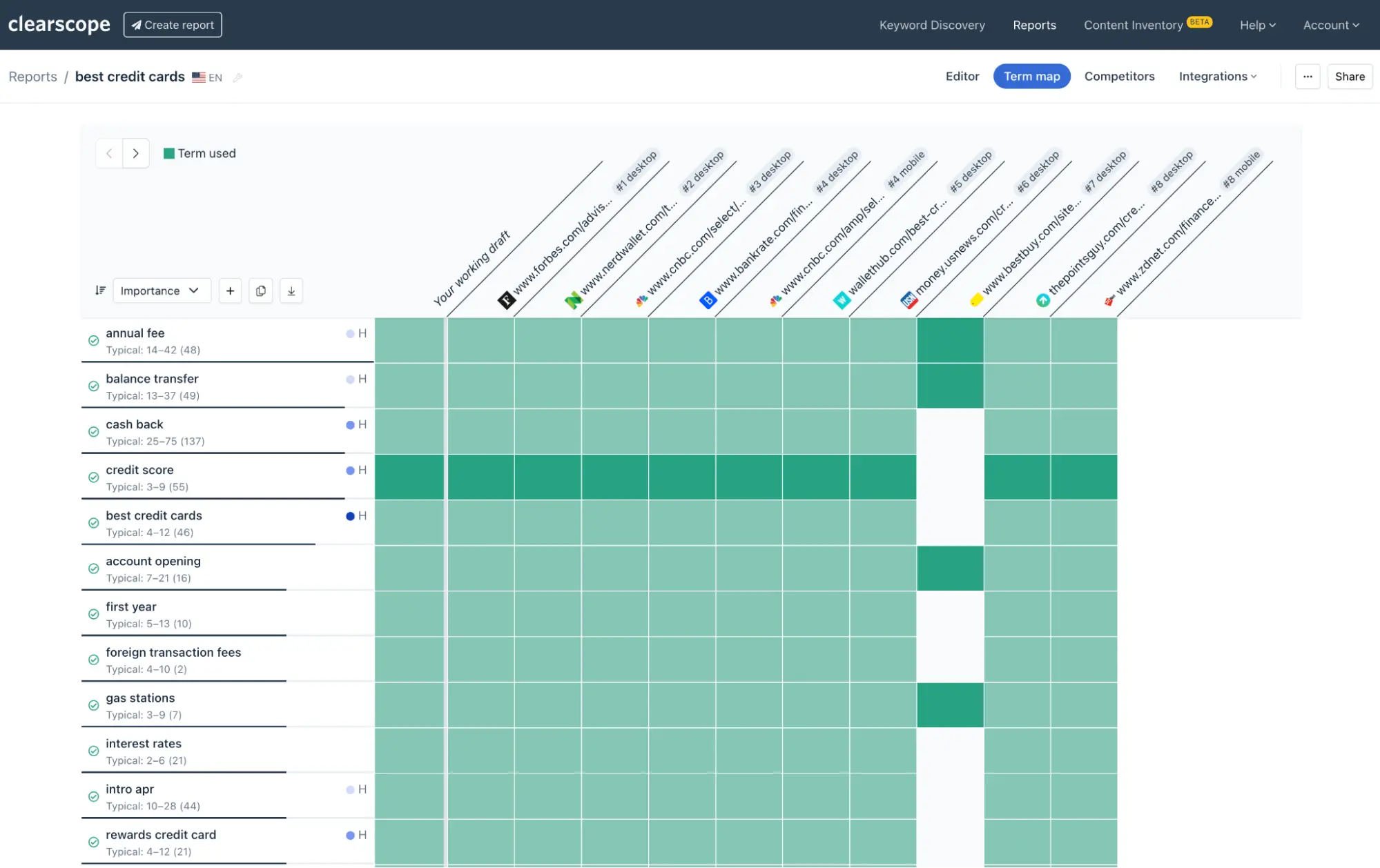Toggle the check circle for annual fee

(93, 341)
